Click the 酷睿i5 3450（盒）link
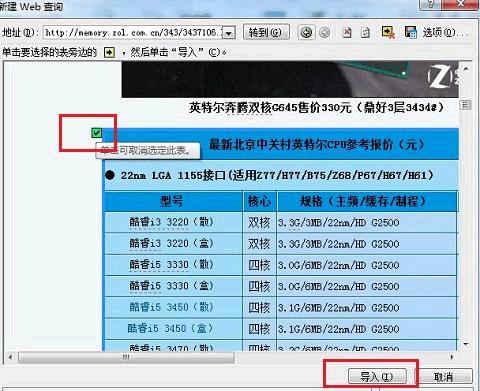The width and height of the screenshot is (480, 391). tap(170, 329)
